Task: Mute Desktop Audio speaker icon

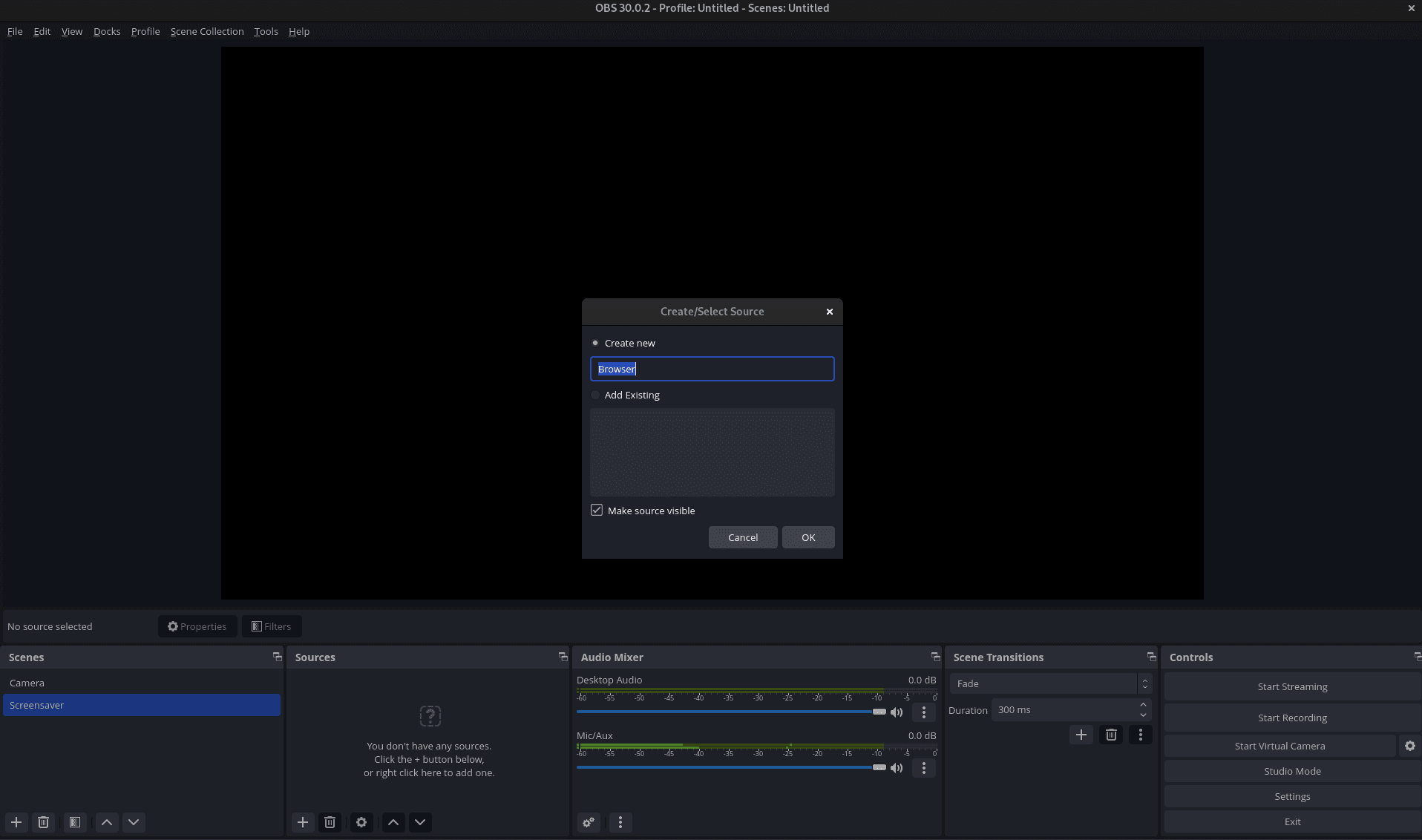Action: click(897, 712)
